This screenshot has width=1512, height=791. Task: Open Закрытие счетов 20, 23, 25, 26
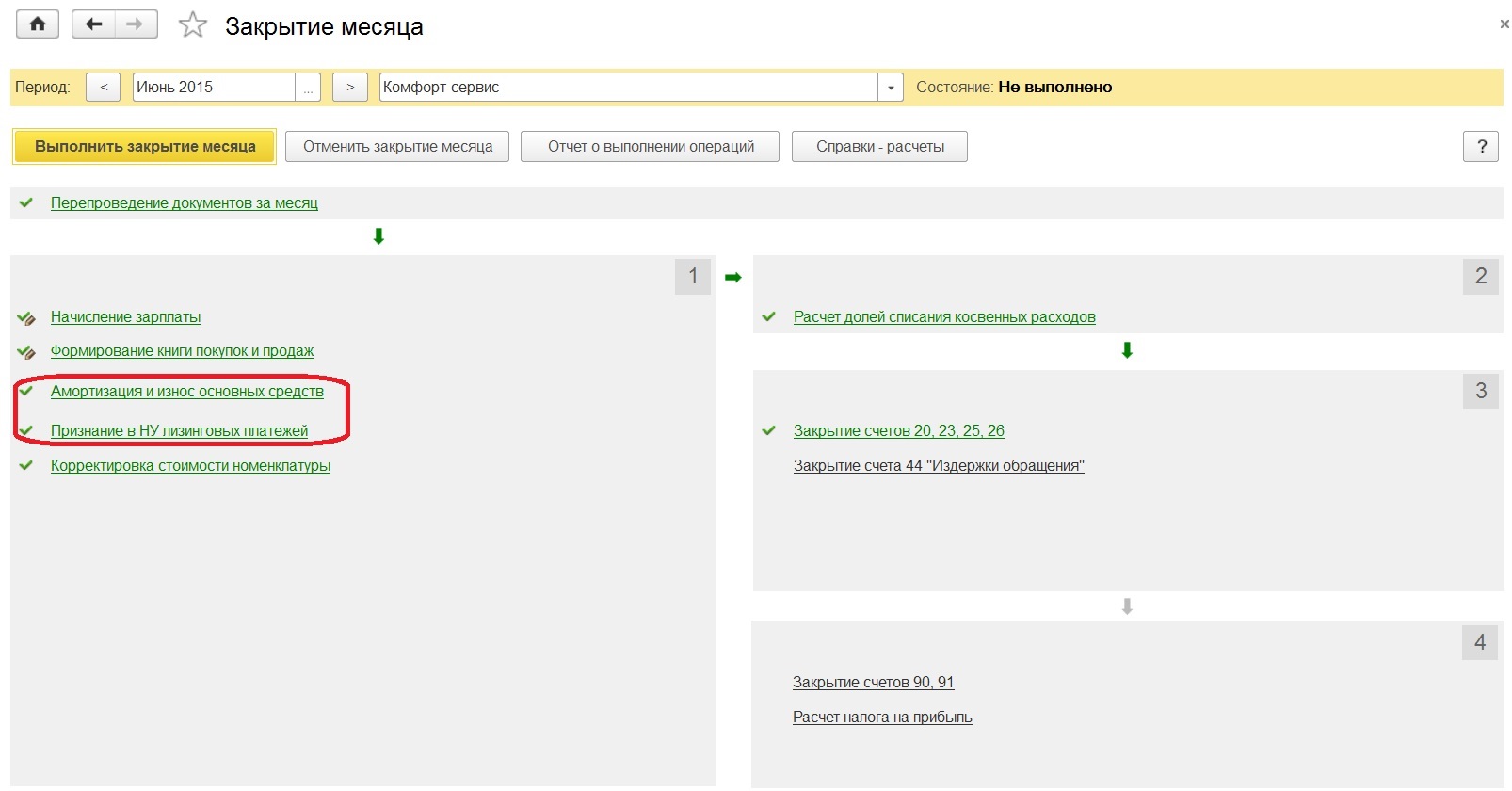[899, 431]
